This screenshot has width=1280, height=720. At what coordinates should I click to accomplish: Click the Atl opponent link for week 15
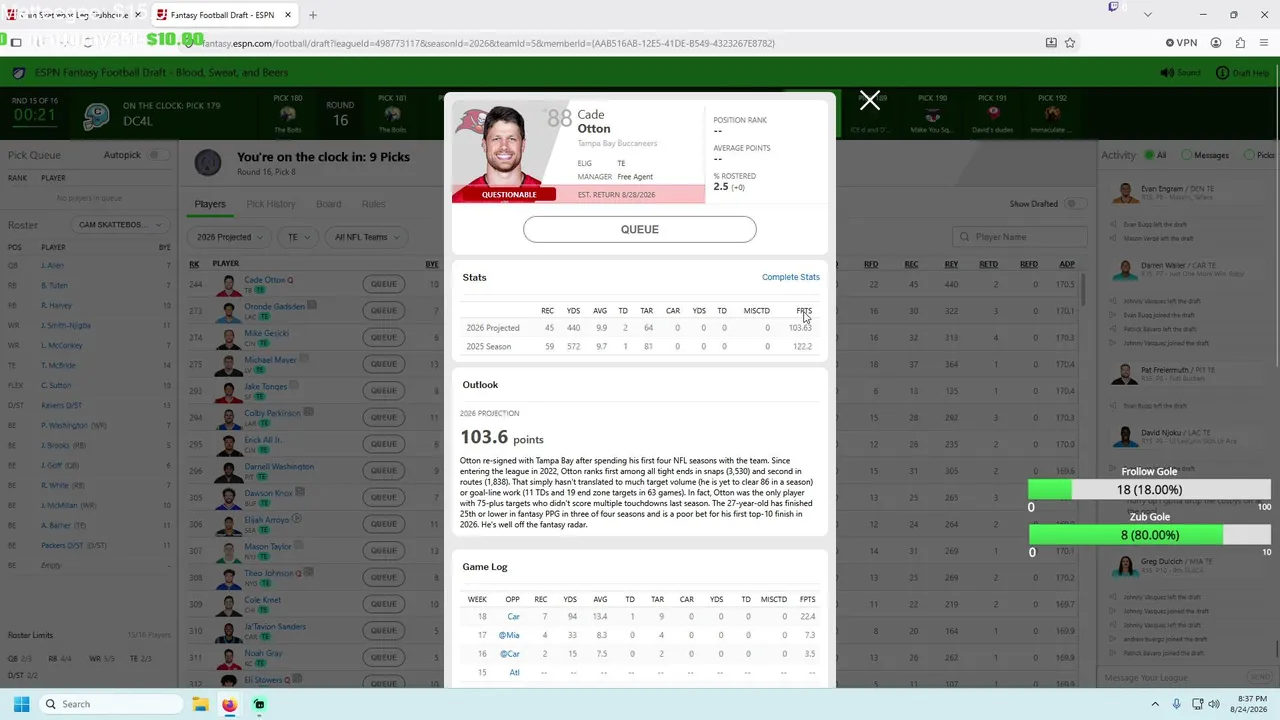pos(514,673)
